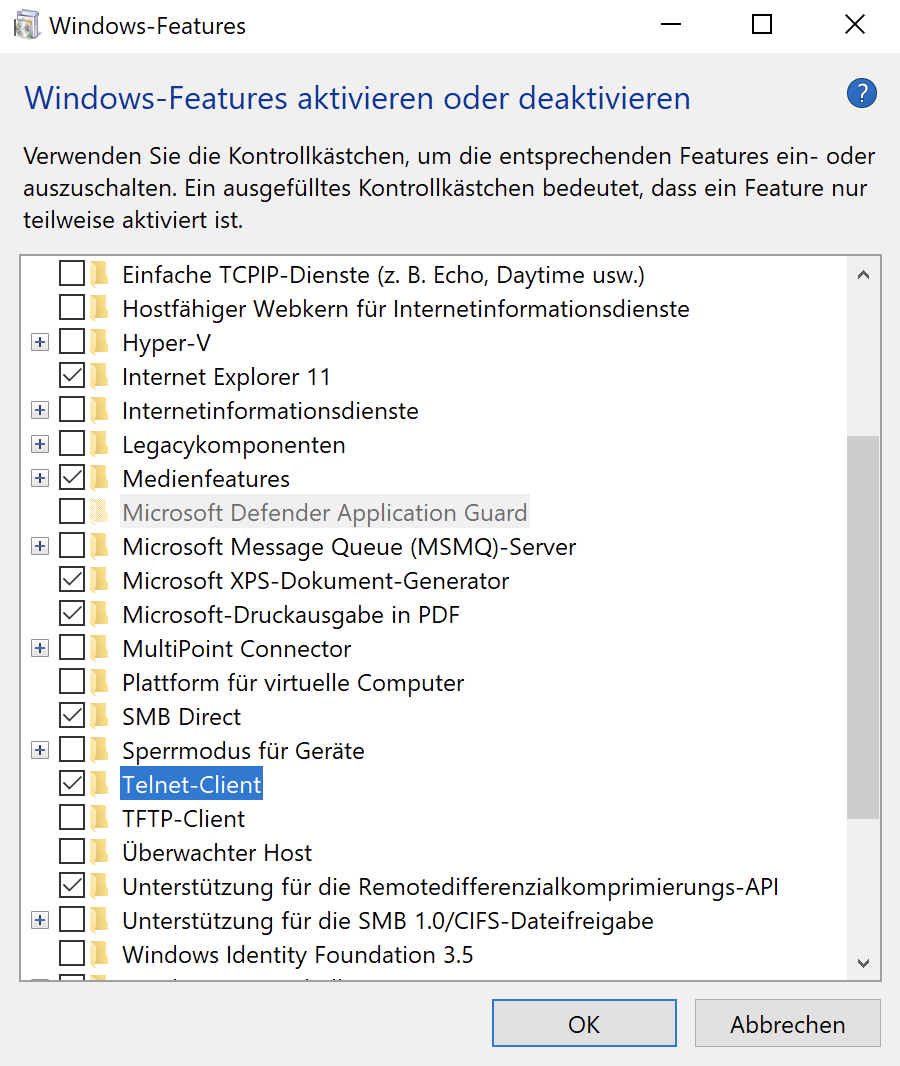The image size is (900, 1066).
Task: Select the Medienfeatures label
Action: (206, 479)
